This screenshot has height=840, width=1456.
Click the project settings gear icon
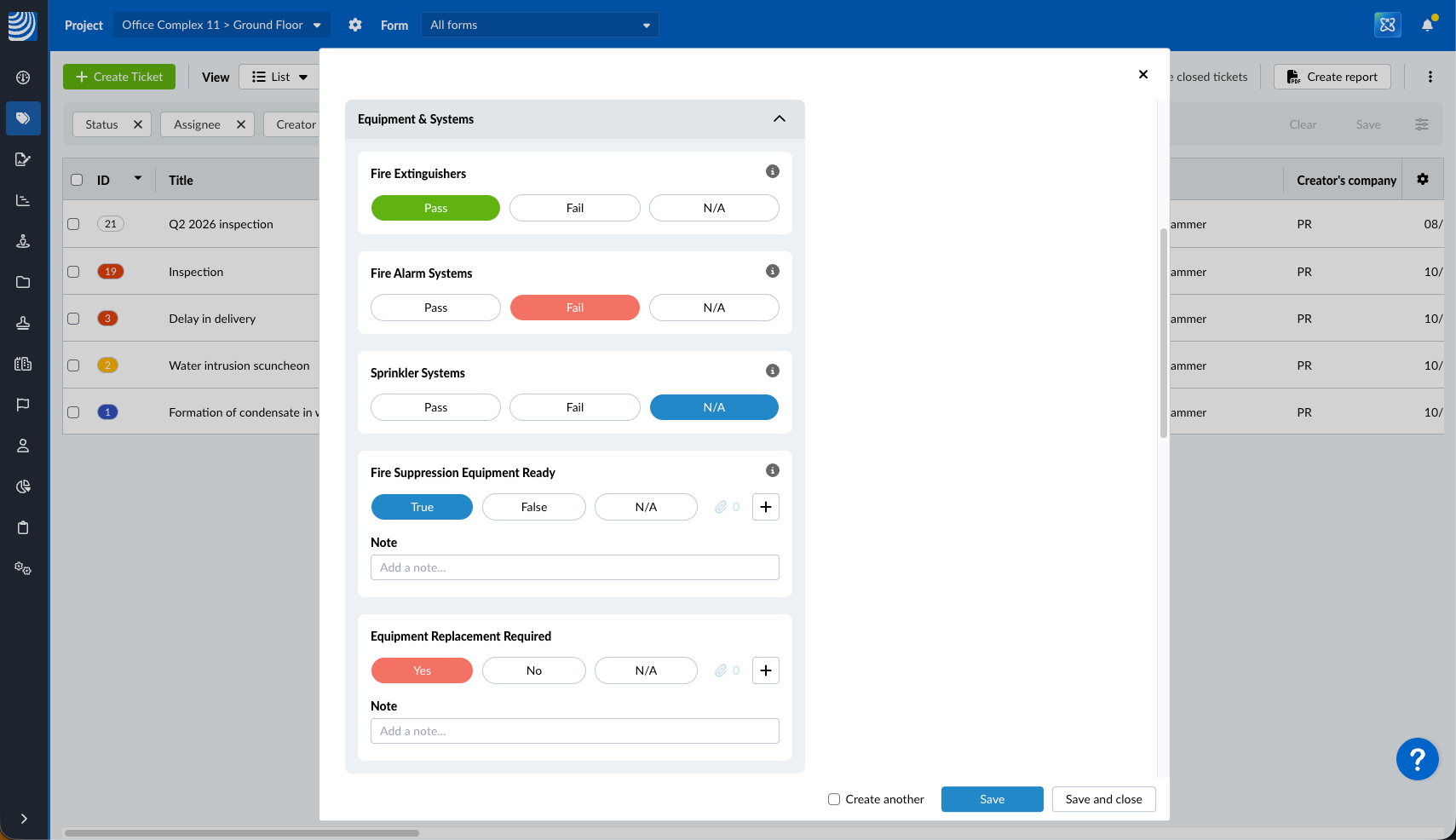pos(355,25)
